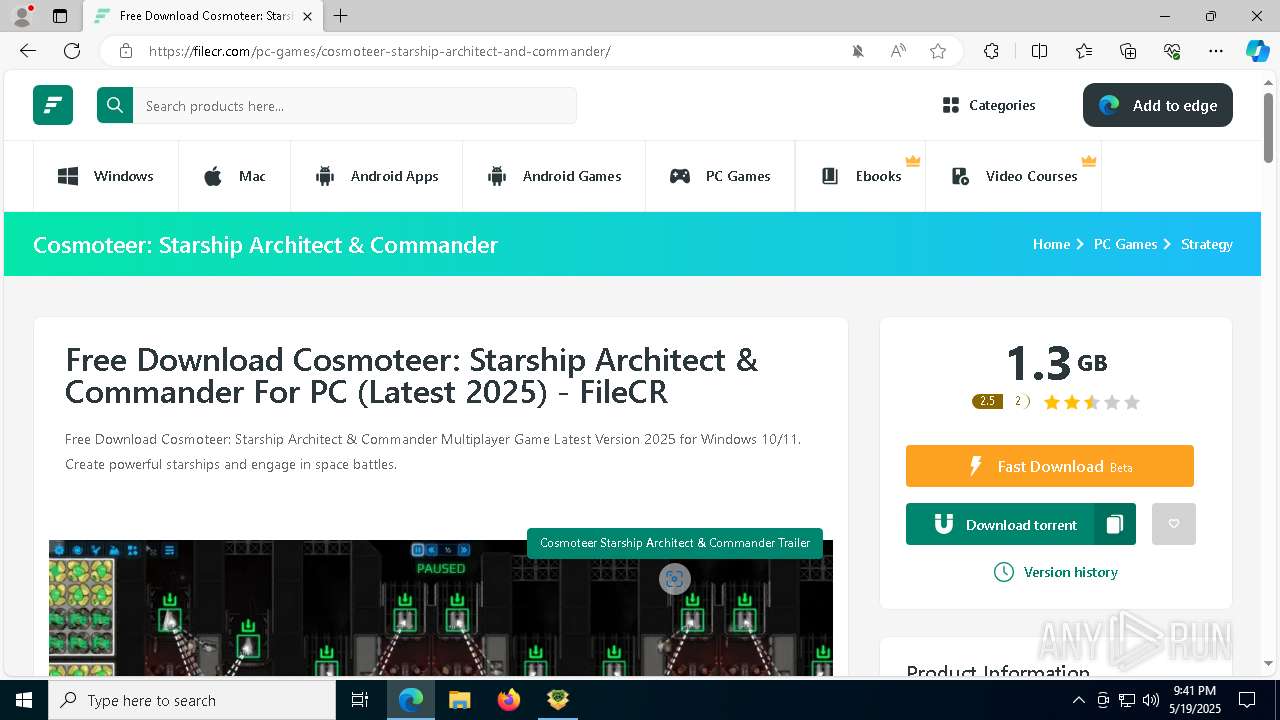Open the PC Games category tab
1280x720 pixels.
coord(720,176)
